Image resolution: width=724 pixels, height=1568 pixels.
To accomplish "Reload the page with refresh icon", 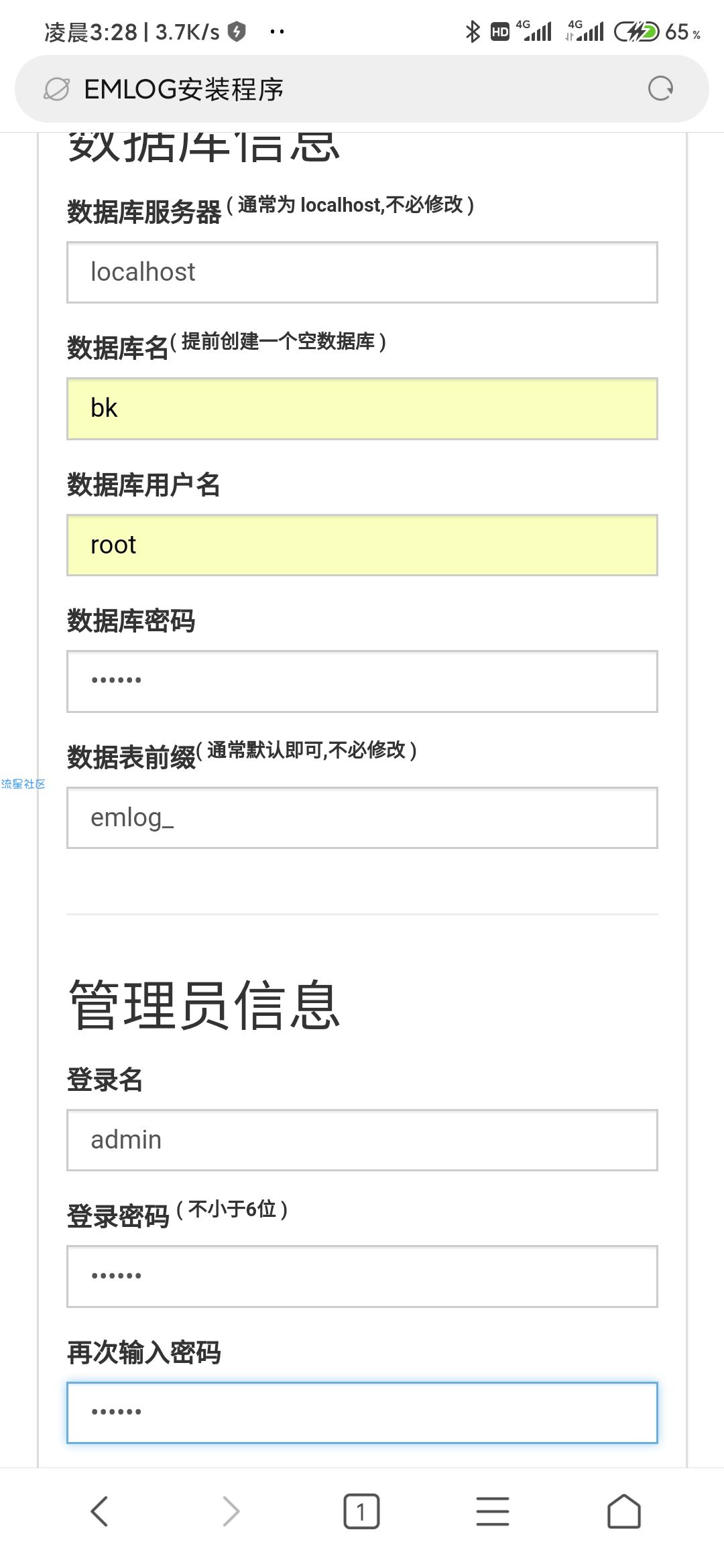I will (x=661, y=88).
